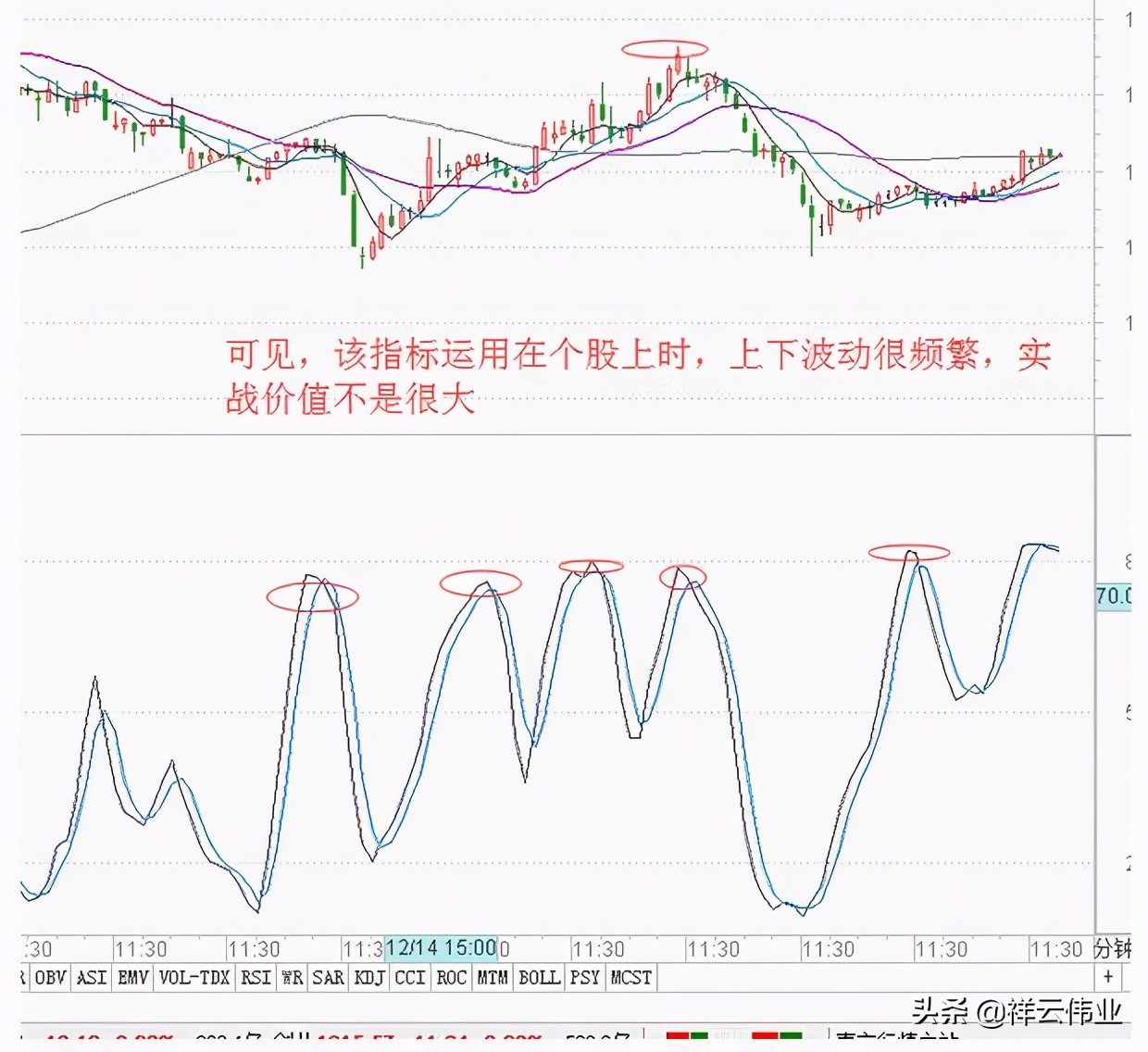Click the plus button to add indicators
The image size is (1148, 1052).
tap(1107, 977)
